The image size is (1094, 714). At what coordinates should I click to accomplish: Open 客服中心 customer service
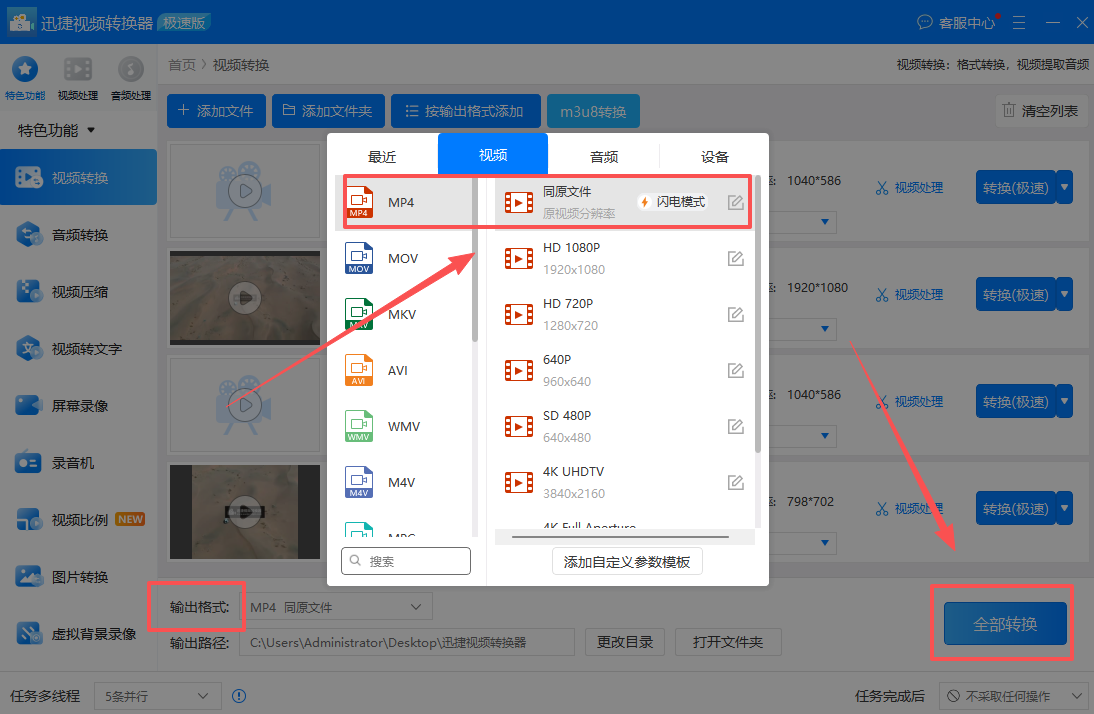955,21
